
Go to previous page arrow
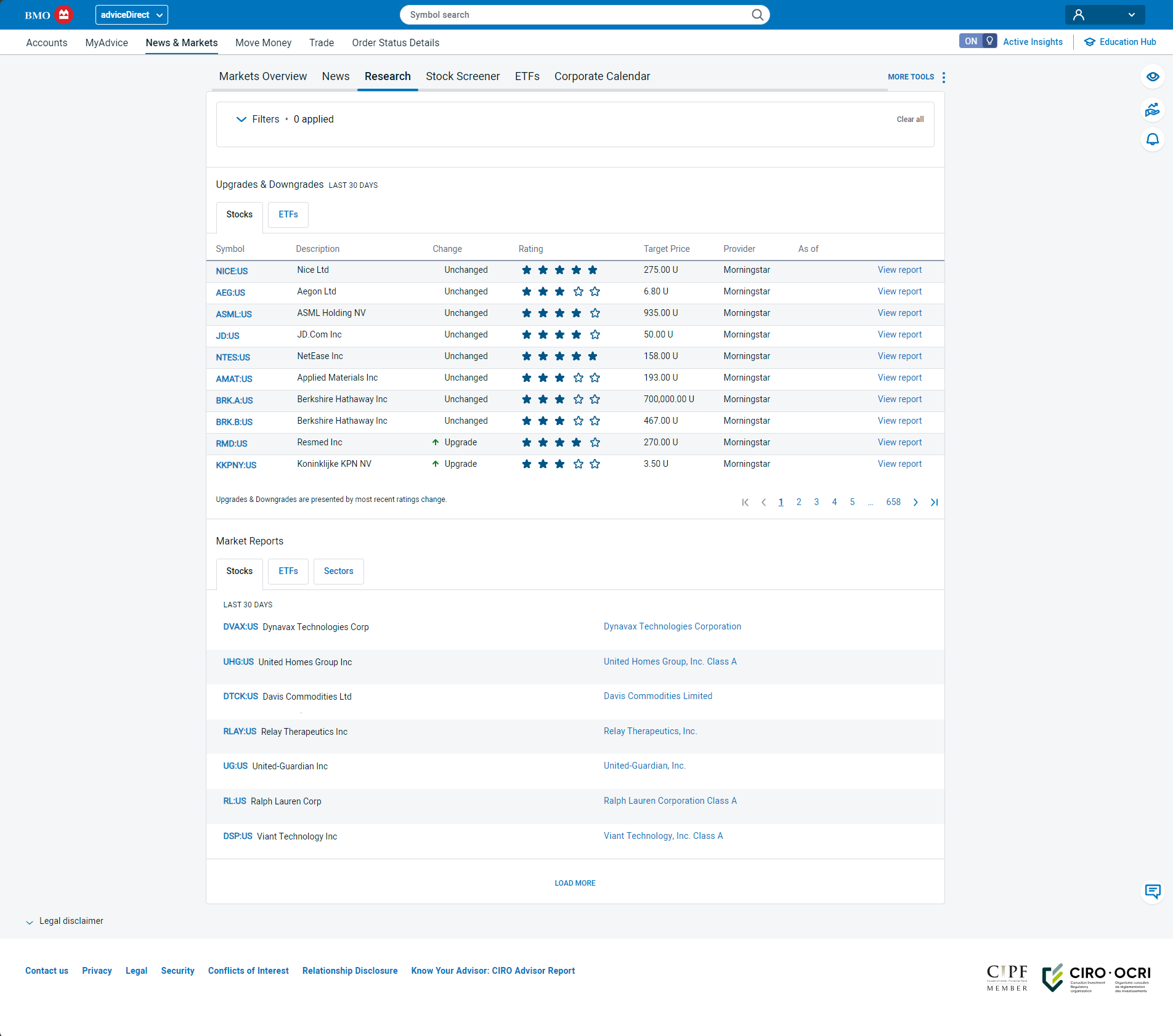tap(764, 503)
